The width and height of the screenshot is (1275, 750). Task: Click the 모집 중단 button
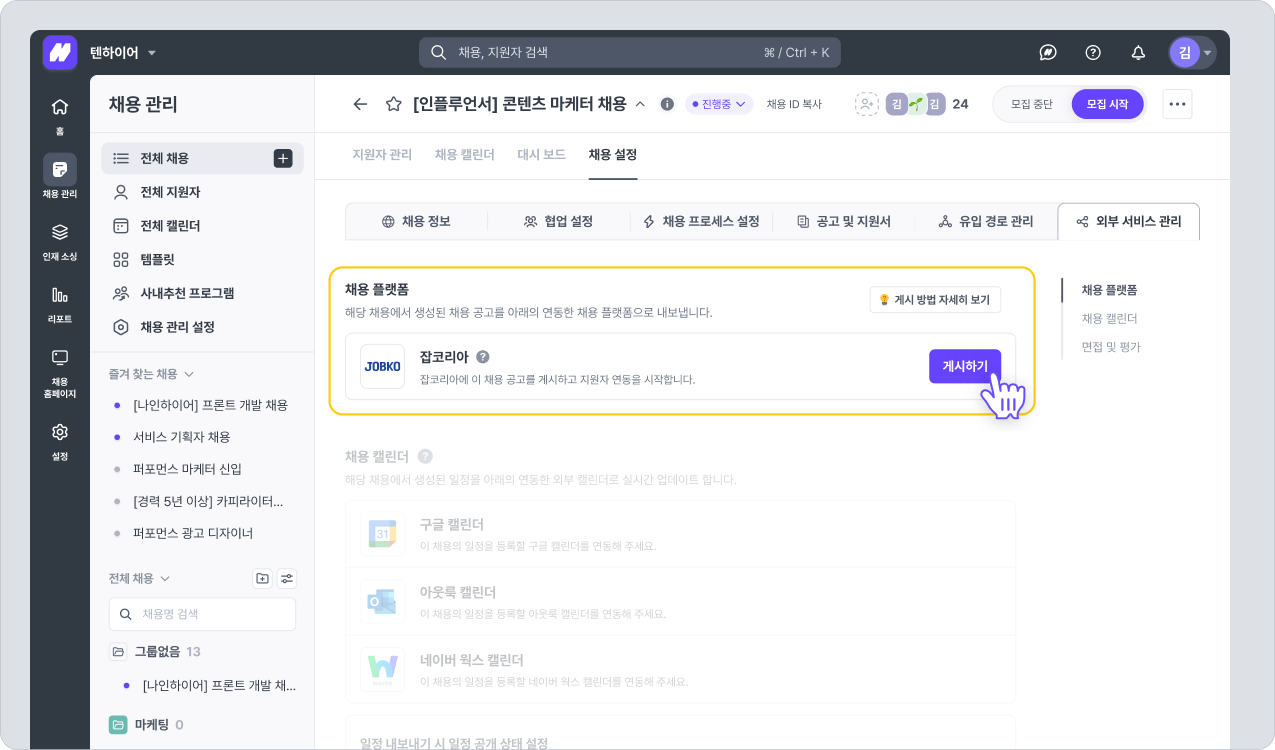click(x=1032, y=104)
